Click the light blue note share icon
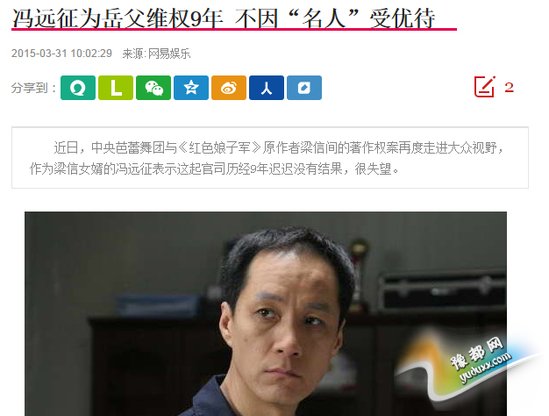549x416 pixels. 304,88
